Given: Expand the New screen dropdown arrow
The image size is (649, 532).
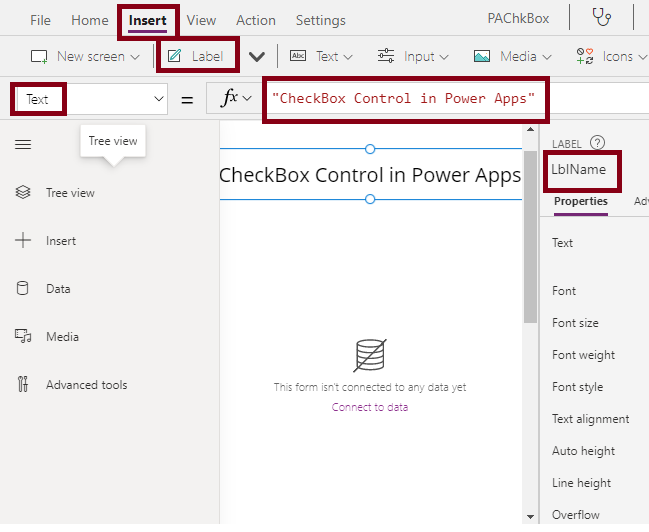Looking at the screenshot, I should point(135,57).
